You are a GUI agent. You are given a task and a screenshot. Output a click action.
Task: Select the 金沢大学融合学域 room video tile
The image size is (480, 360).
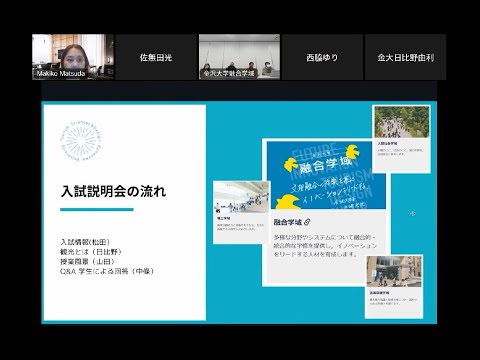pos(239,57)
